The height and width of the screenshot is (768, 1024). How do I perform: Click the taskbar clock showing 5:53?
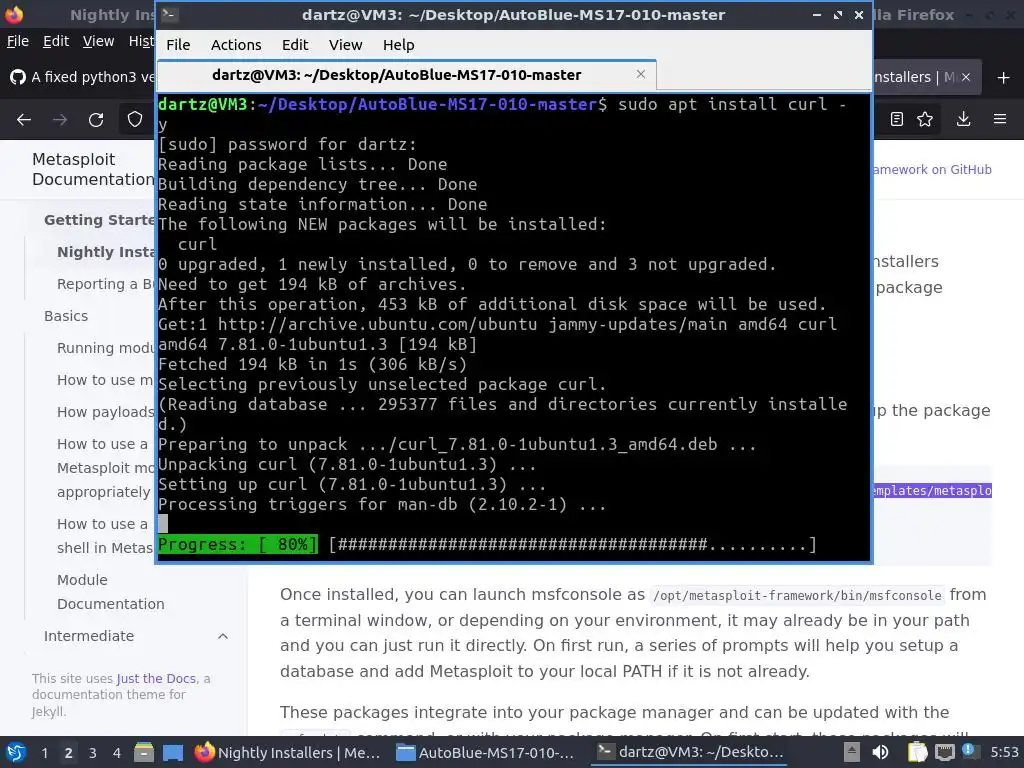click(1004, 752)
